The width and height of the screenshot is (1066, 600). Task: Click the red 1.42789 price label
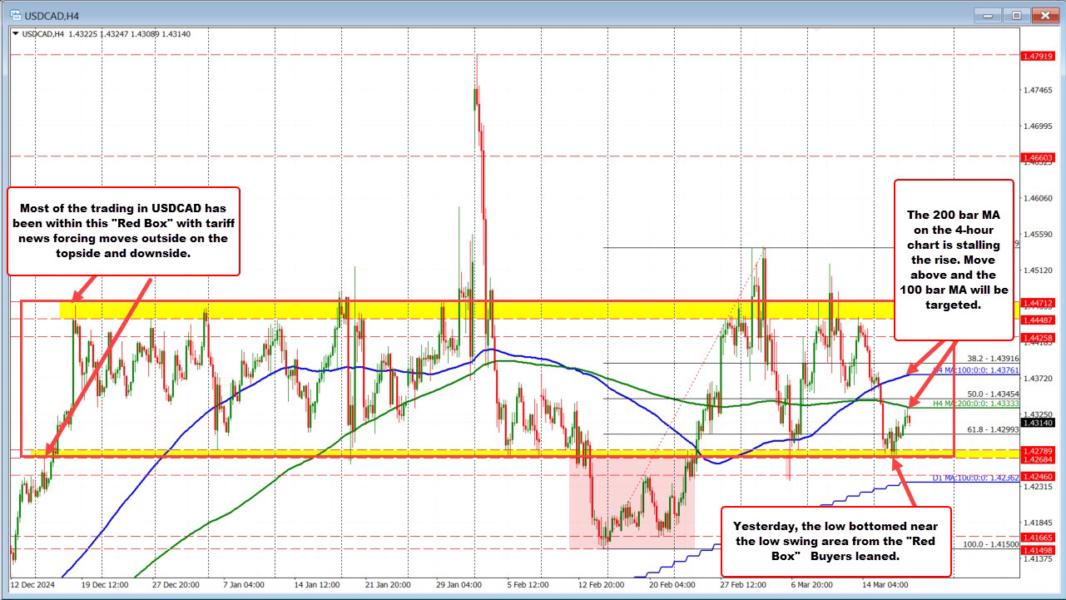(1037, 451)
